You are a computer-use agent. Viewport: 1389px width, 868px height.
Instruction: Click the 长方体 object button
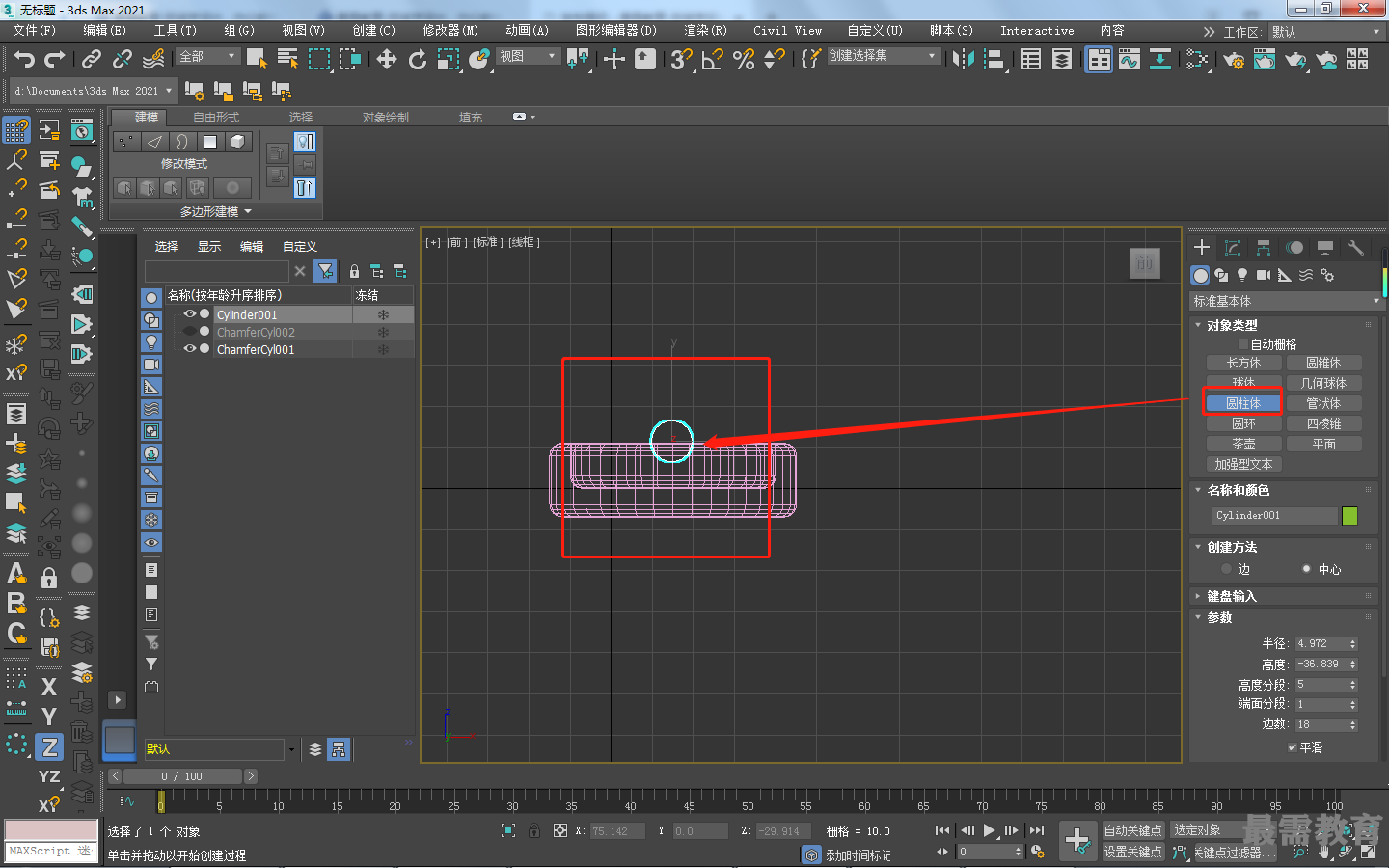click(x=1243, y=364)
